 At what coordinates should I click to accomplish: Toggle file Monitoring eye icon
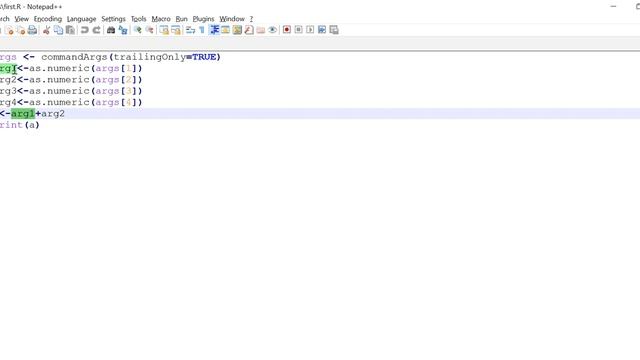[x=272, y=30]
